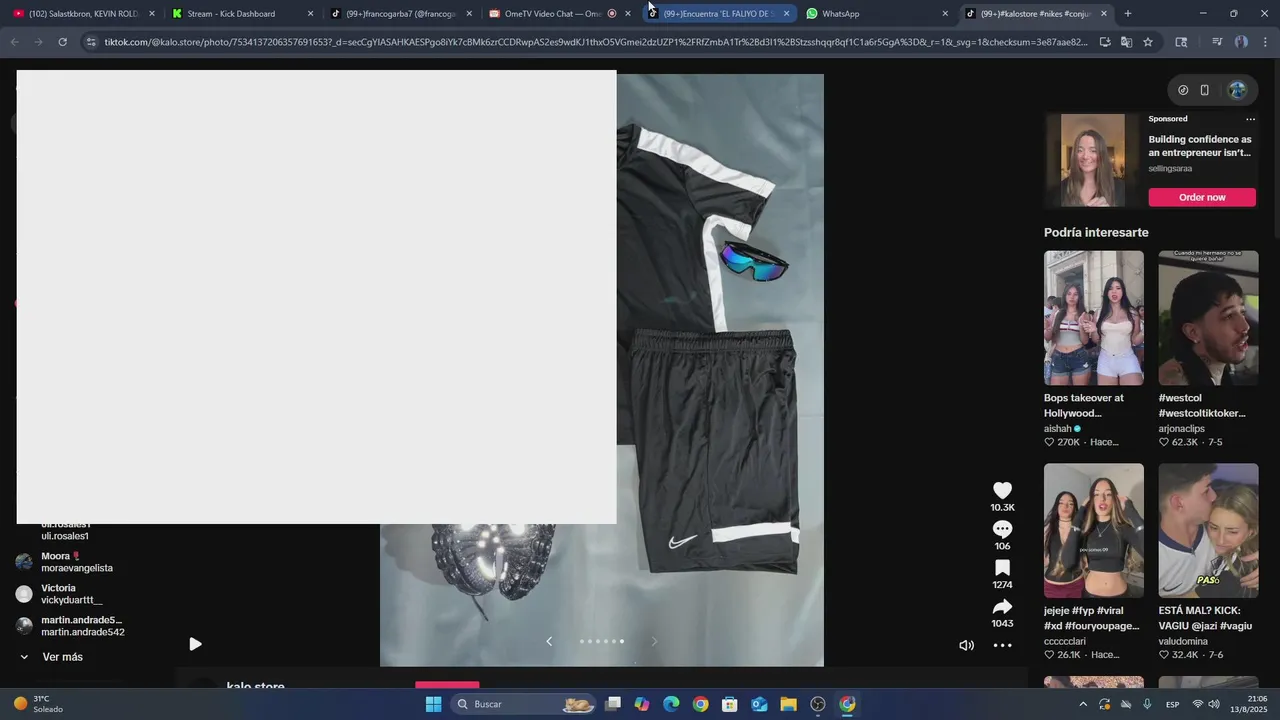Viewport: 1280px width, 720px height.
Task: Open the Microsoft Store taskbar icon
Action: (730, 704)
